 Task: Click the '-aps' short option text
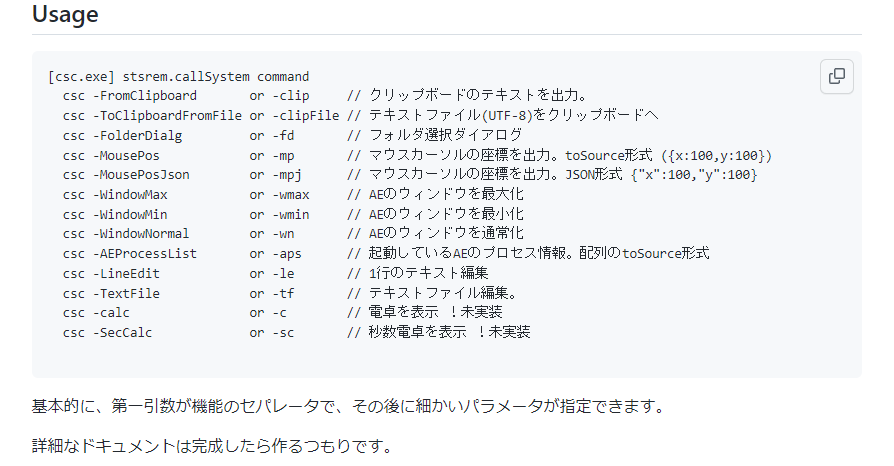[287, 254]
